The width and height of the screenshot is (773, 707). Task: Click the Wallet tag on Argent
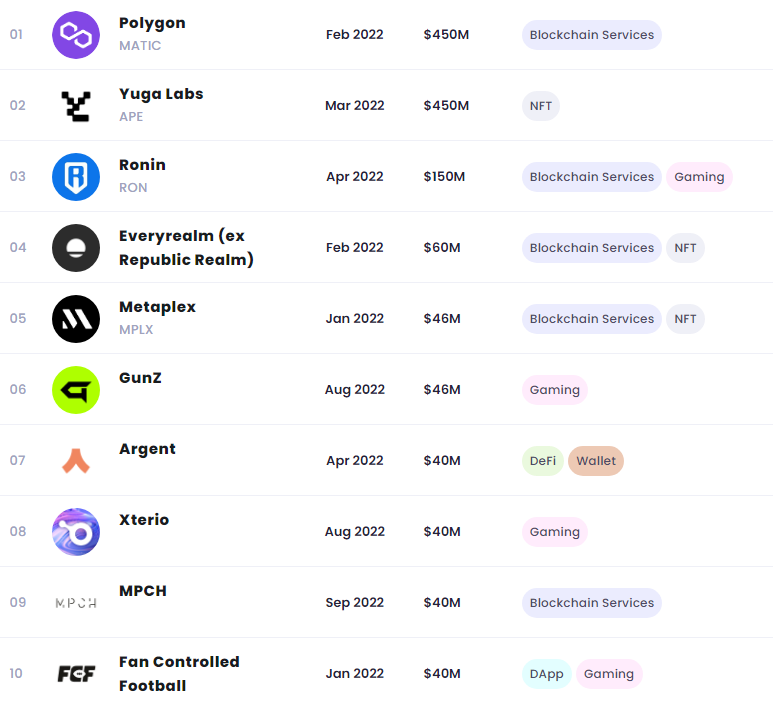(596, 461)
